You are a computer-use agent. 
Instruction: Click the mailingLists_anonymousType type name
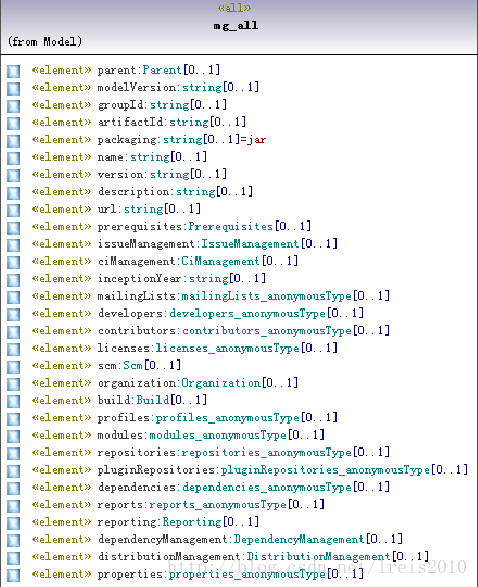pyautogui.click(x=267, y=296)
